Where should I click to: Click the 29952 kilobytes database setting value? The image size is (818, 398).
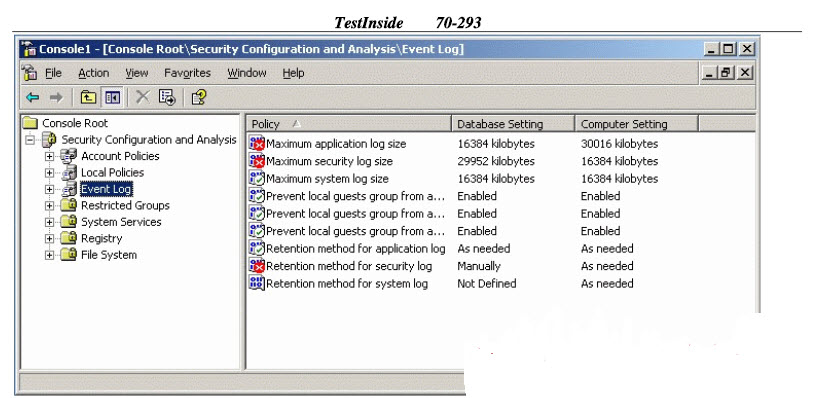496,161
